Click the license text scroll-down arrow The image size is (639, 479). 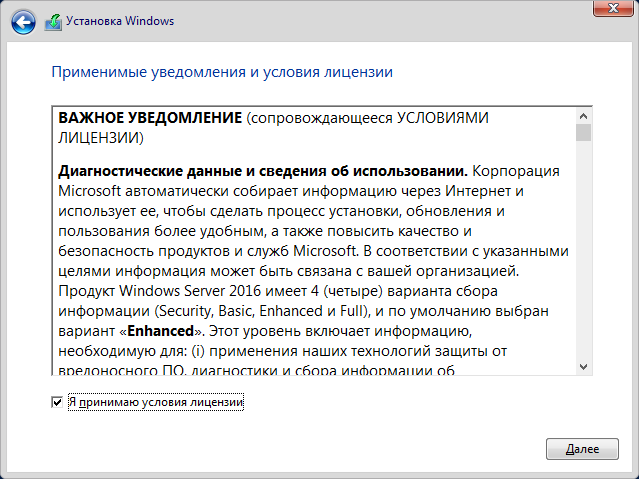(583, 367)
